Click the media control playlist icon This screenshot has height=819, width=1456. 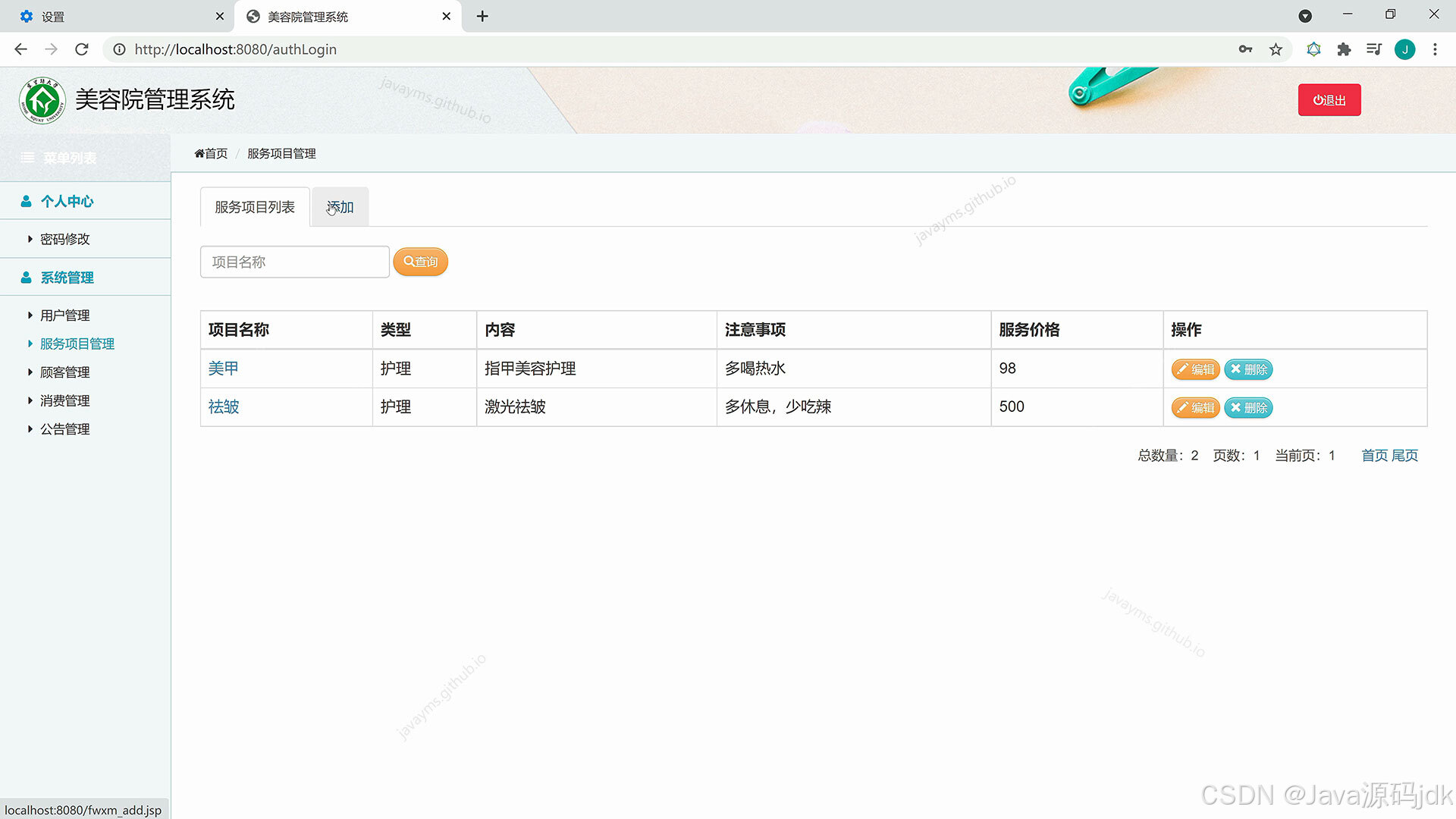[x=1374, y=49]
